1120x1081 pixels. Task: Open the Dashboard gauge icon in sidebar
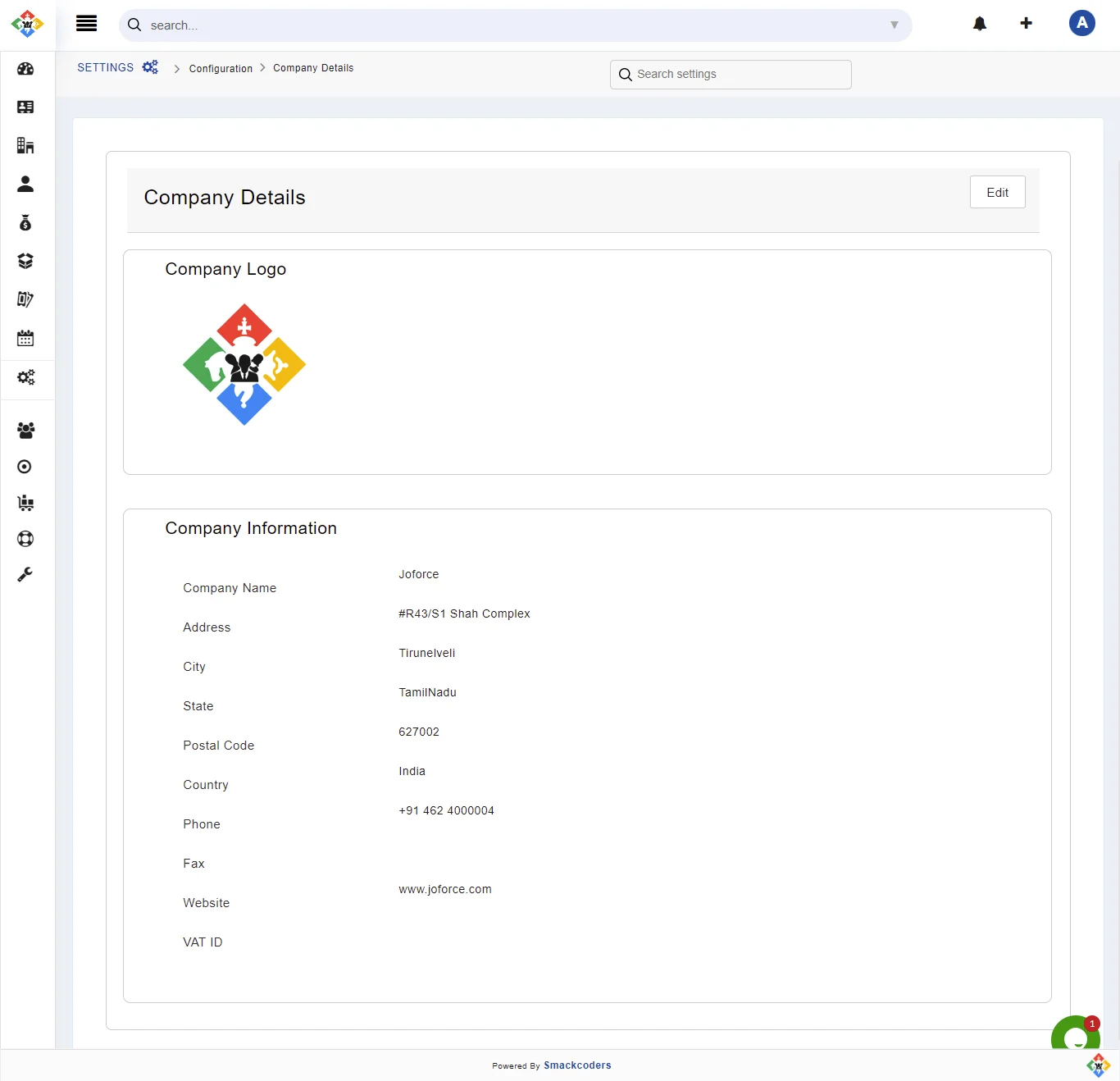click(x=25, y=69)
